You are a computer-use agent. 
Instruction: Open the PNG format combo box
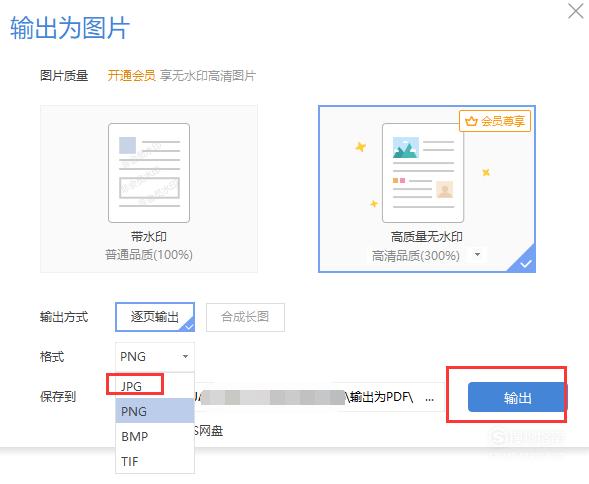click(x=155, y=356)
